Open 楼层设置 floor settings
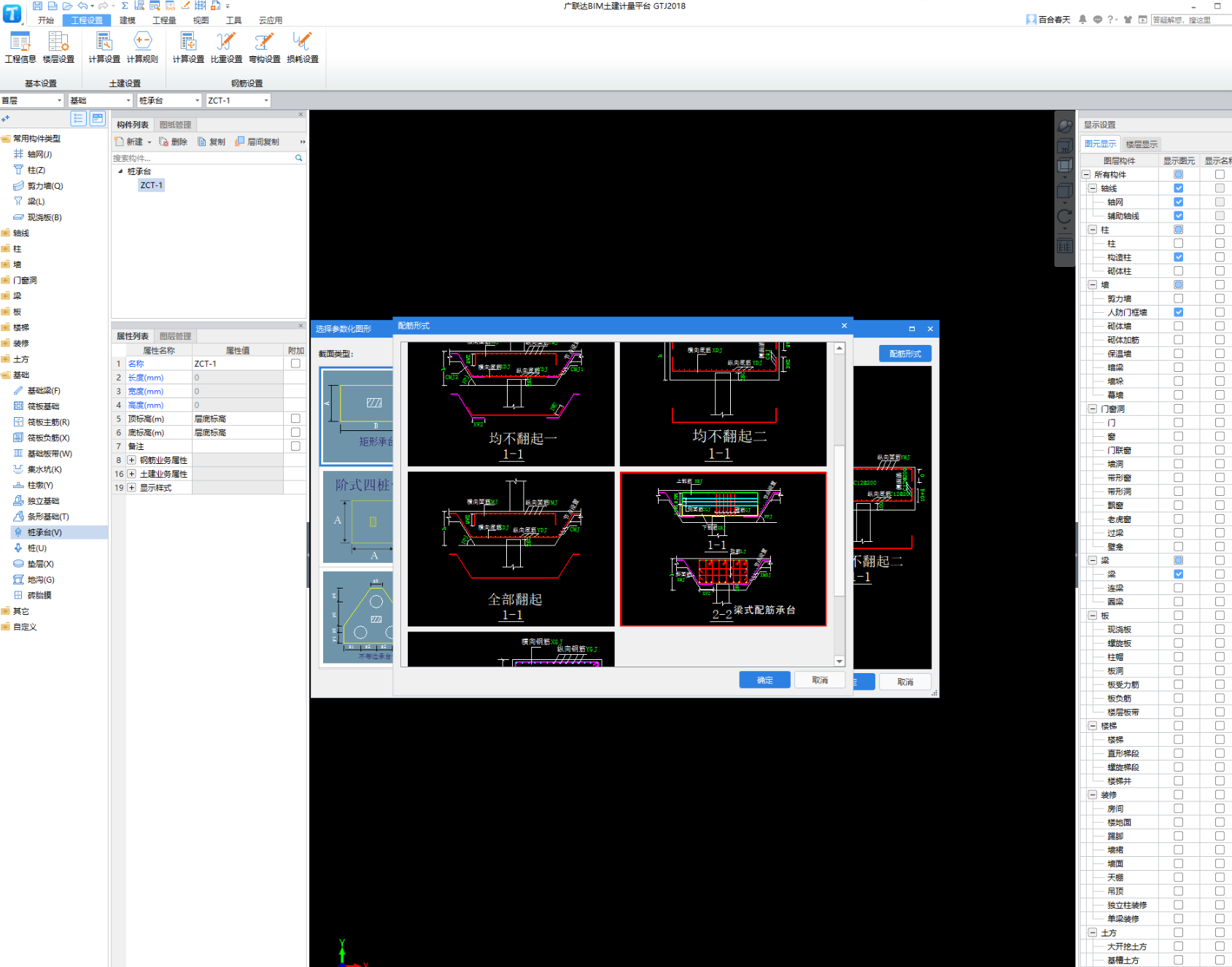 [58, 47]
